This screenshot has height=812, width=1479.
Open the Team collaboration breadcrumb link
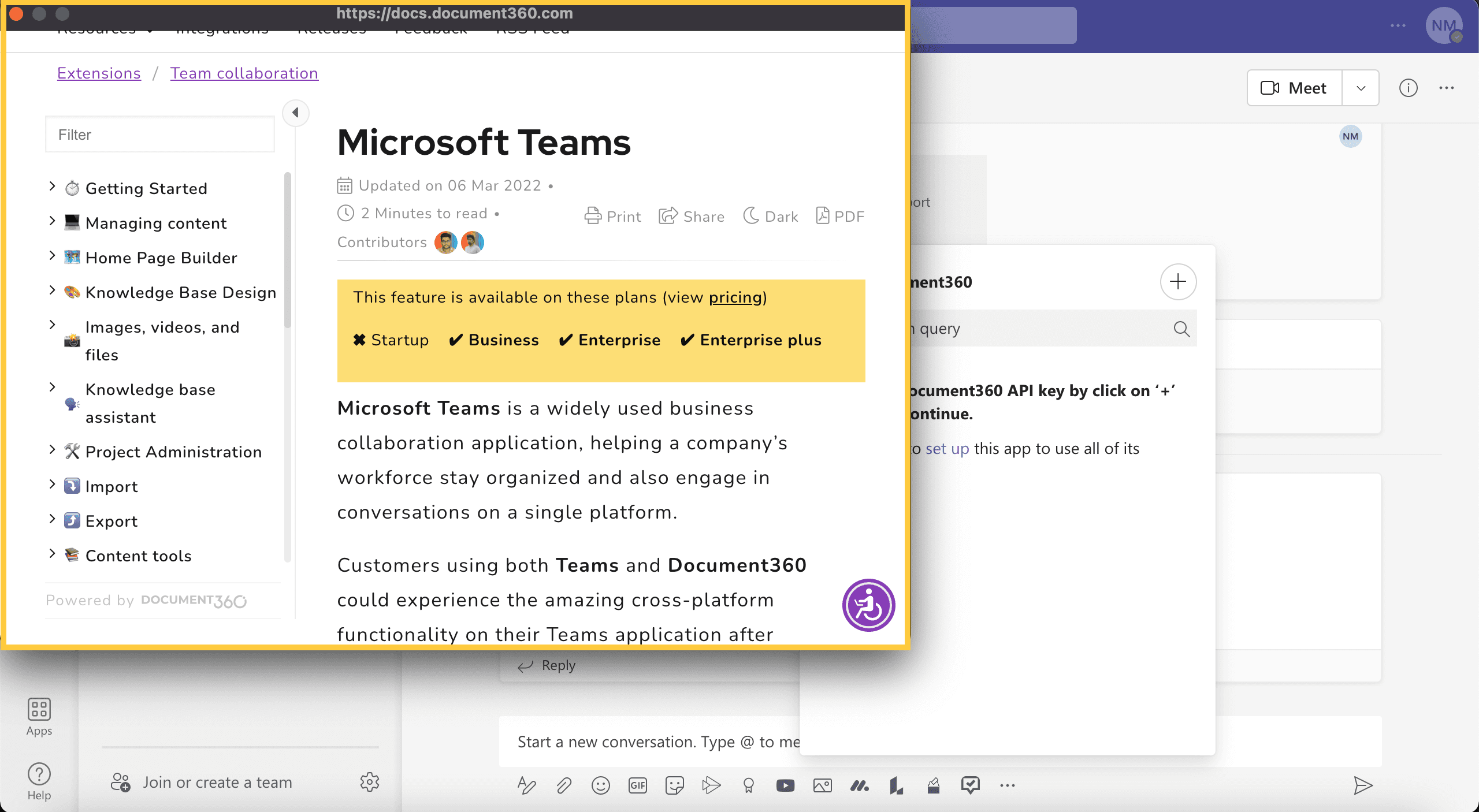244,73
